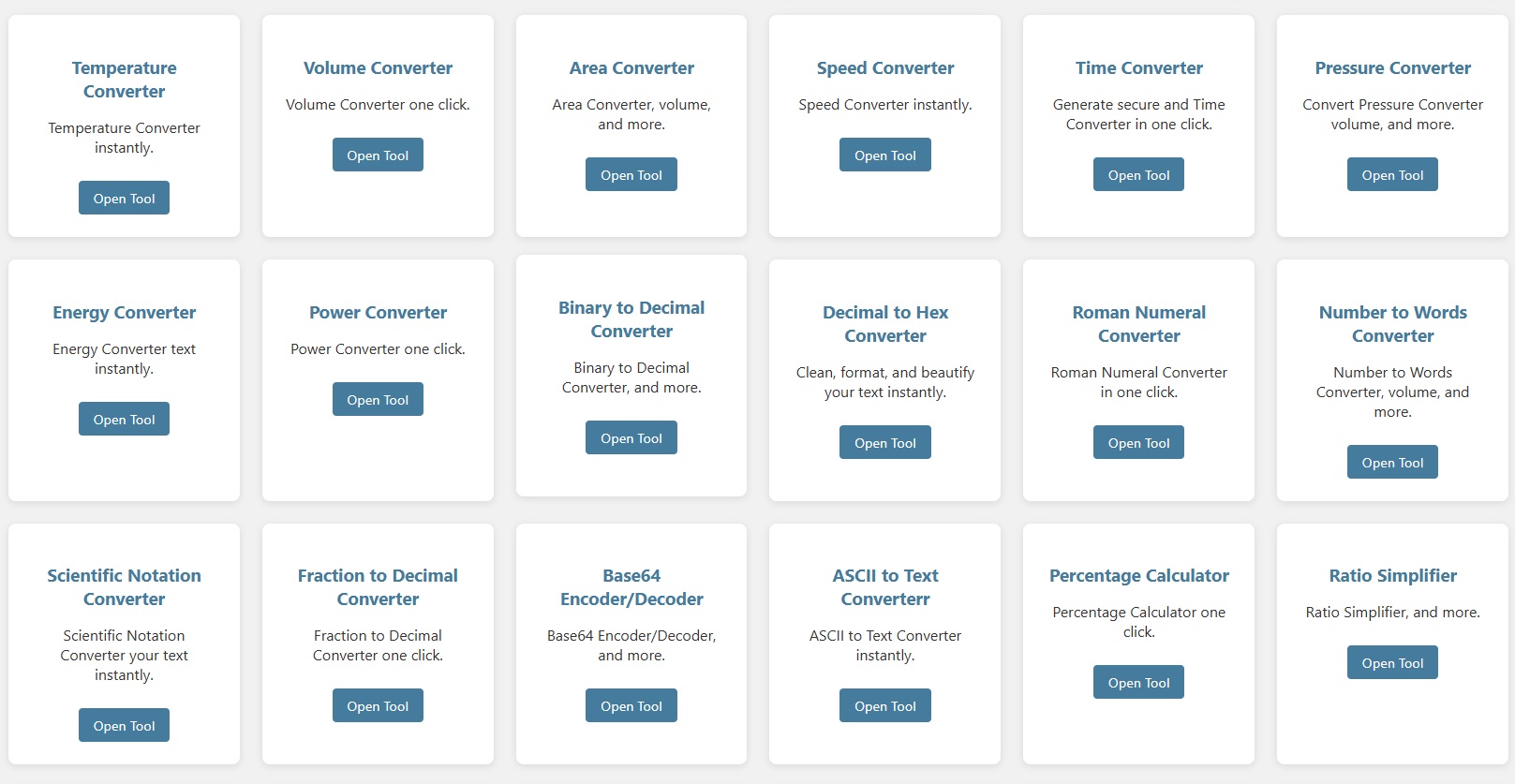This screenshot has width=1515, height=784.
Task: Click Open Tool under Volume Converter
Action: point(378,155)
